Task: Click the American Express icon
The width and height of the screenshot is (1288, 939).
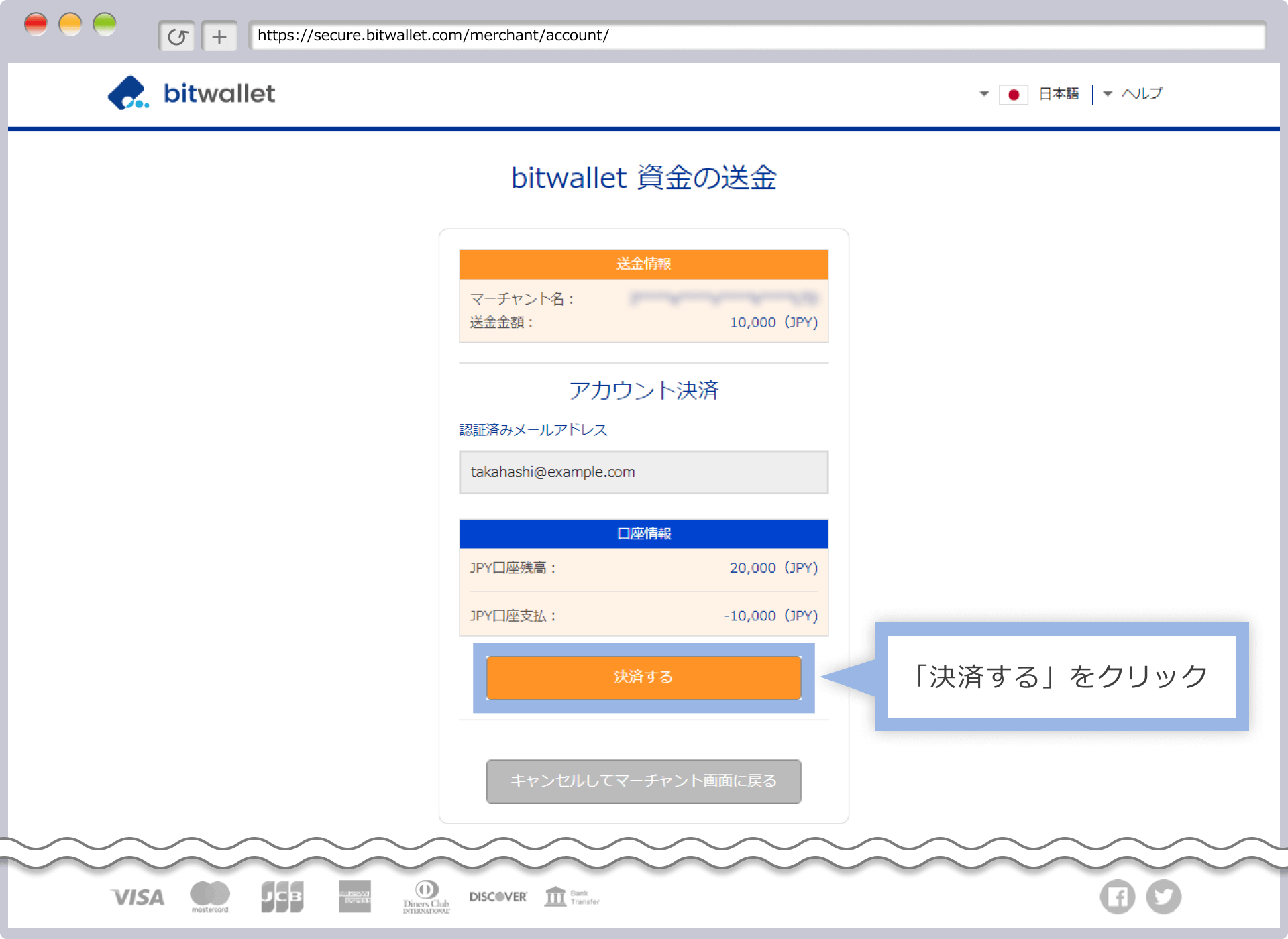Action: tap(355, 897)
